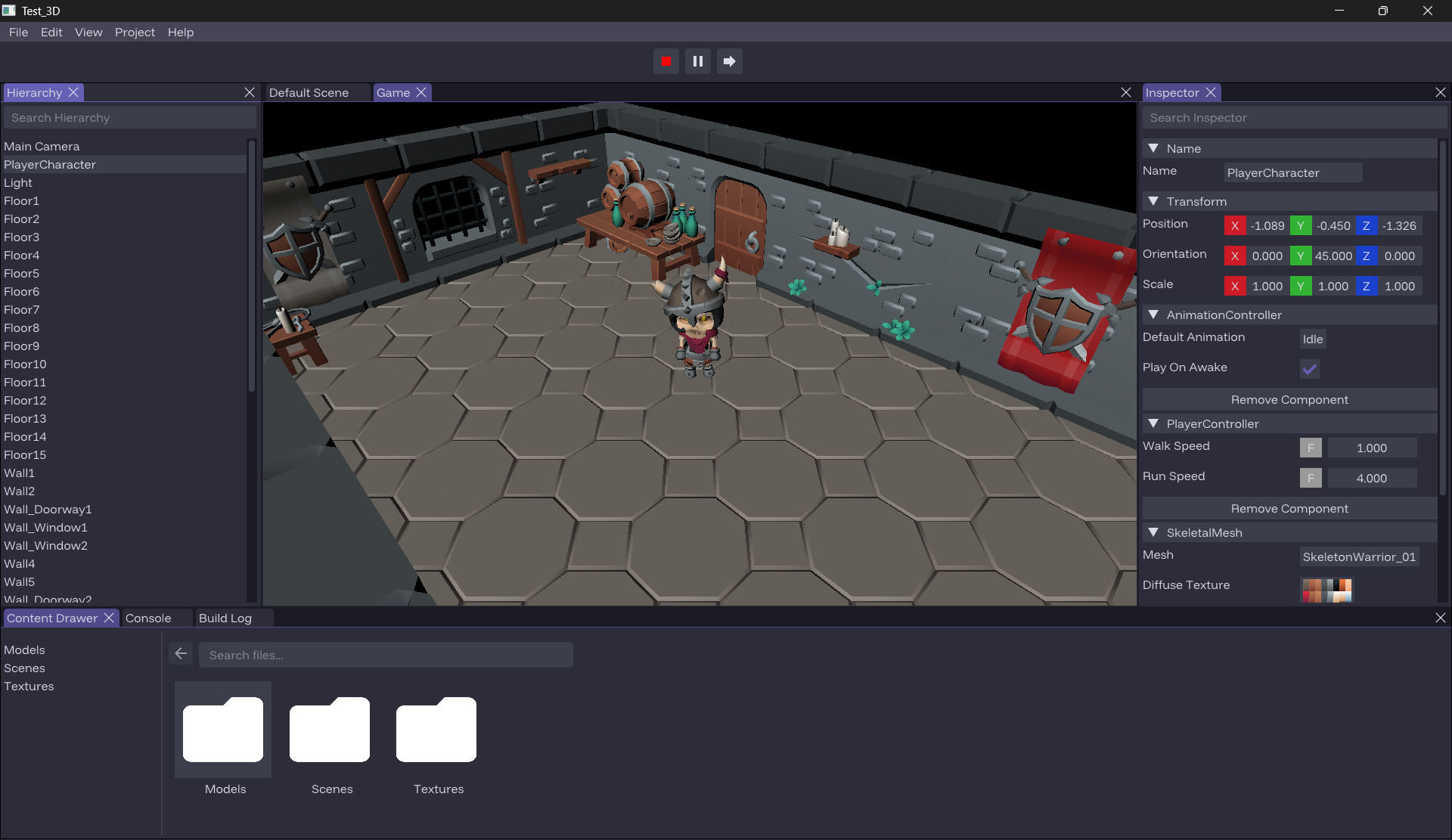Toggle Play On Awake checkbox

pyautogui.click(x=1309, y=369)
